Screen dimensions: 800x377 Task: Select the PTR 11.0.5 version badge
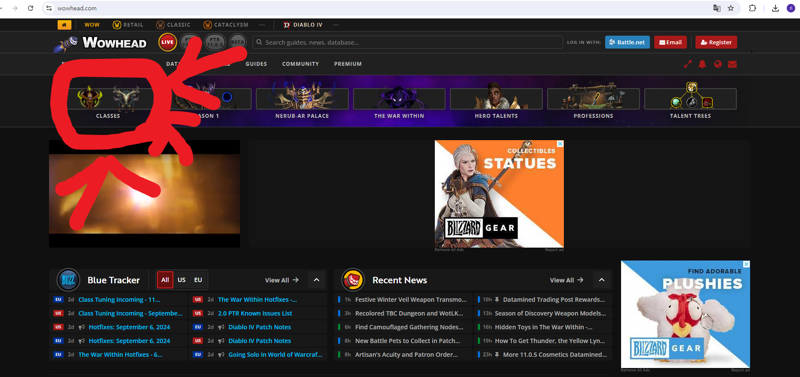[x=215, y=42]
